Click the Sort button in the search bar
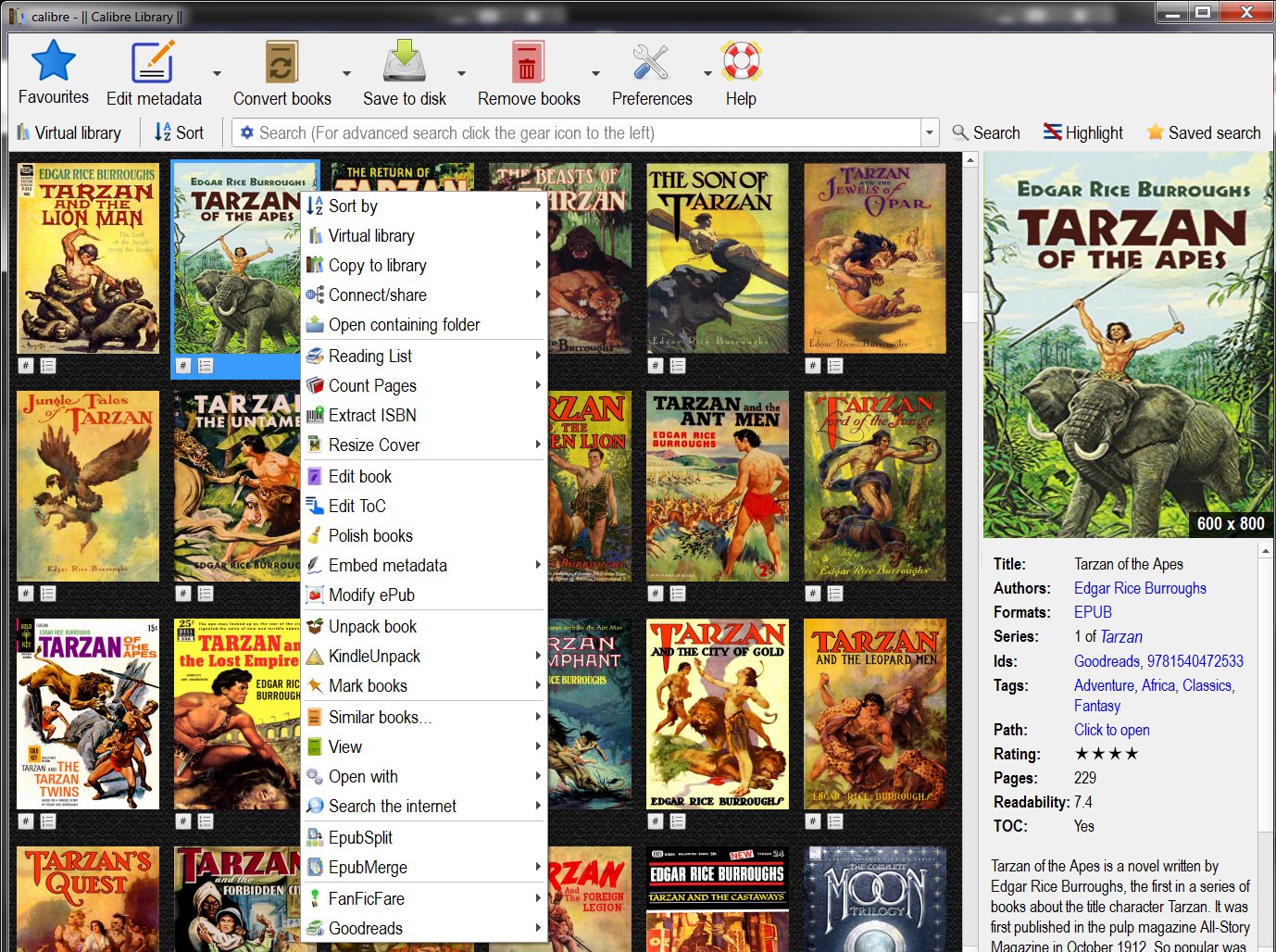Viewport: 1276px width, 952px height. 179,132
